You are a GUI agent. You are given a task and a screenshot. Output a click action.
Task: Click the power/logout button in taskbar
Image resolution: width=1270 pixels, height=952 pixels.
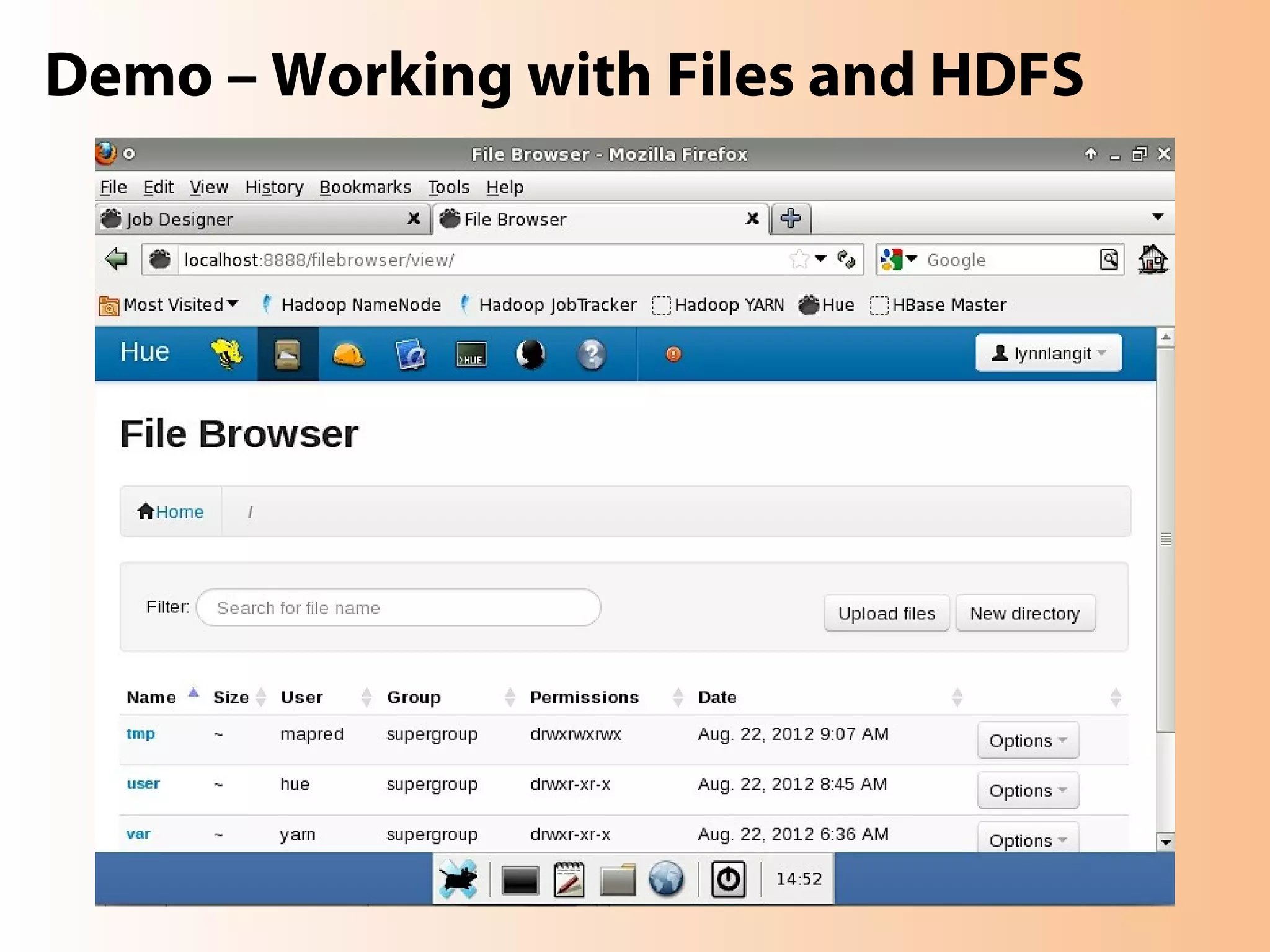pyautogui.click(x=728, y=879)
